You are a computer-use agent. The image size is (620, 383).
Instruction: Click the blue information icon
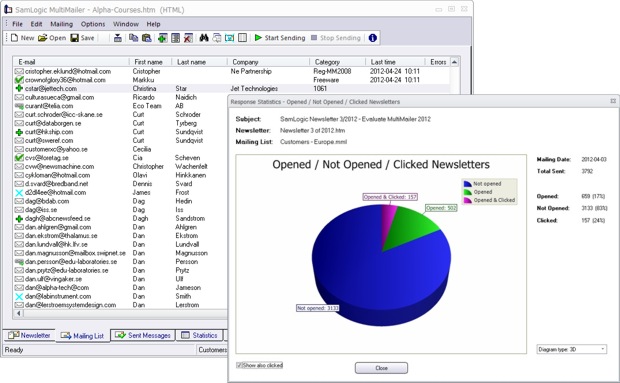(372, 38)
